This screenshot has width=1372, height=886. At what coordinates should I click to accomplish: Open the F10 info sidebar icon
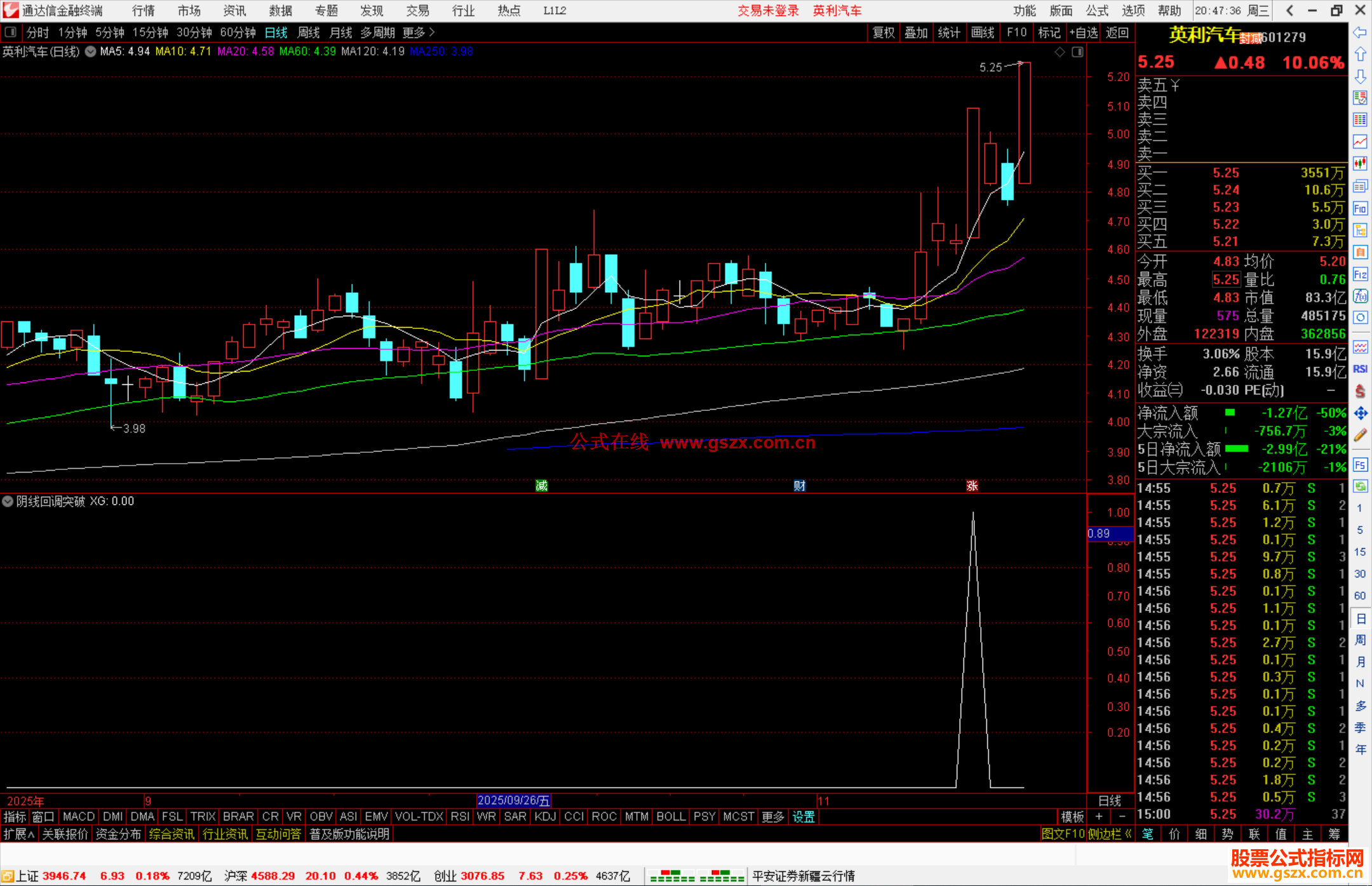point(1360,208)
